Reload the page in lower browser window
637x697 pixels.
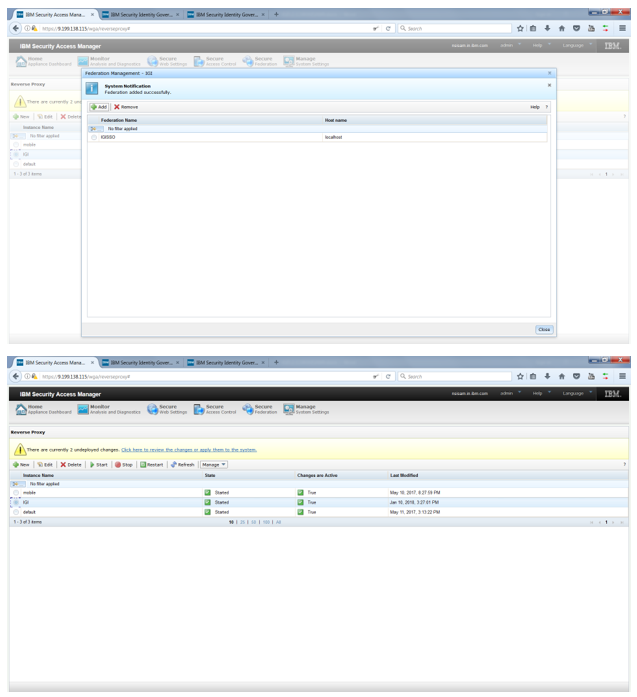point(388,377)
